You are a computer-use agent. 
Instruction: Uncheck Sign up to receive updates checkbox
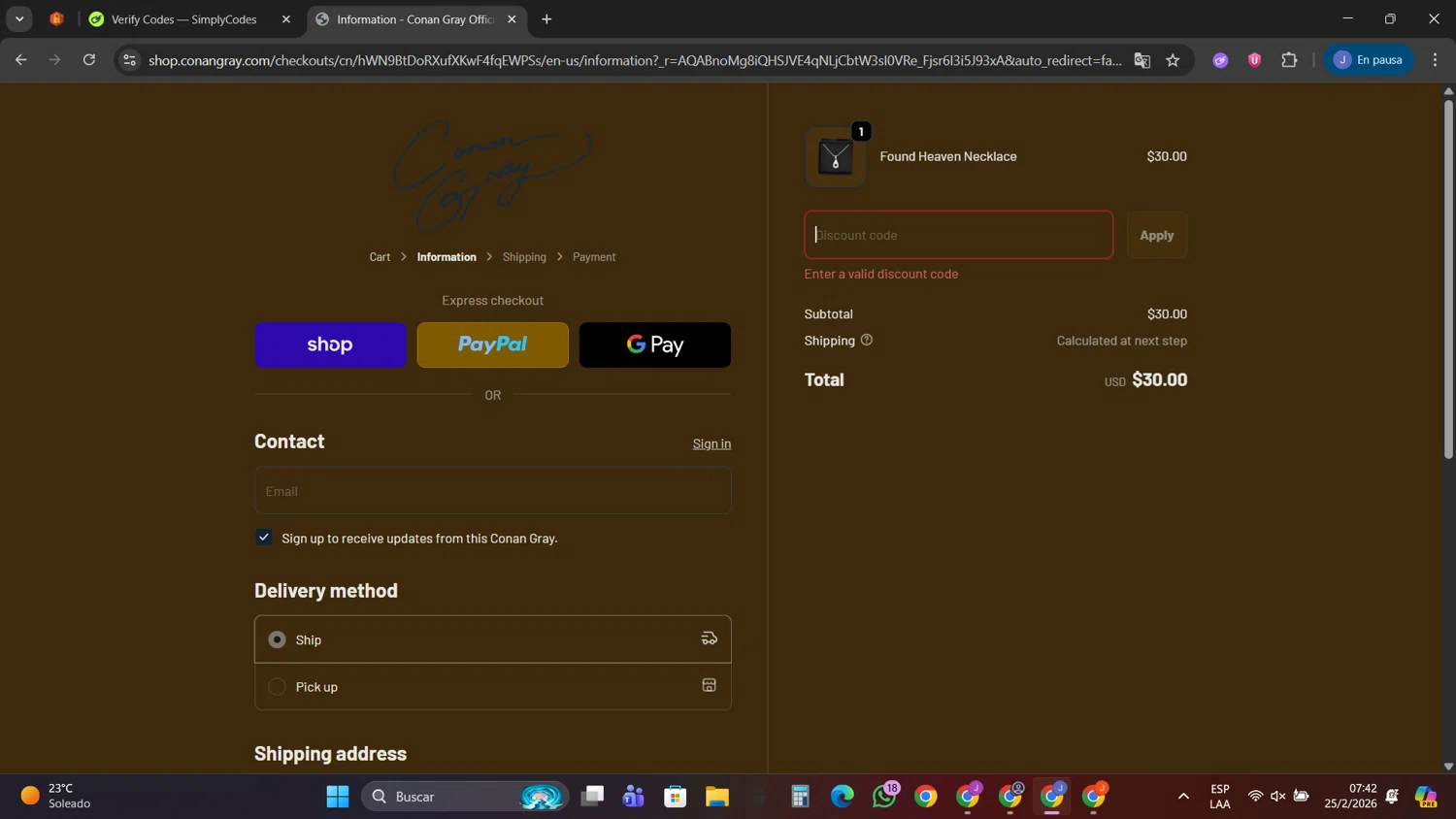(264, 538)
